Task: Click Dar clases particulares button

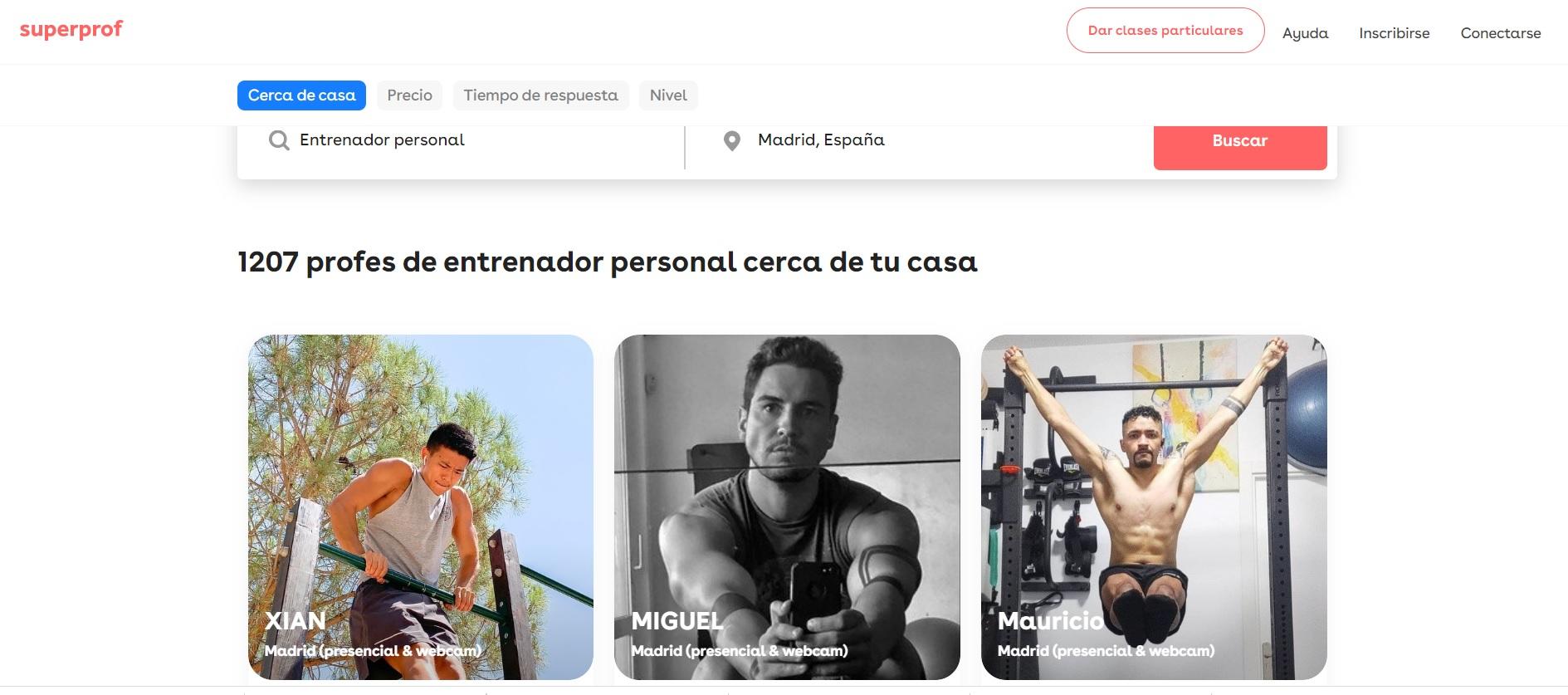Action: point(1165,31)
